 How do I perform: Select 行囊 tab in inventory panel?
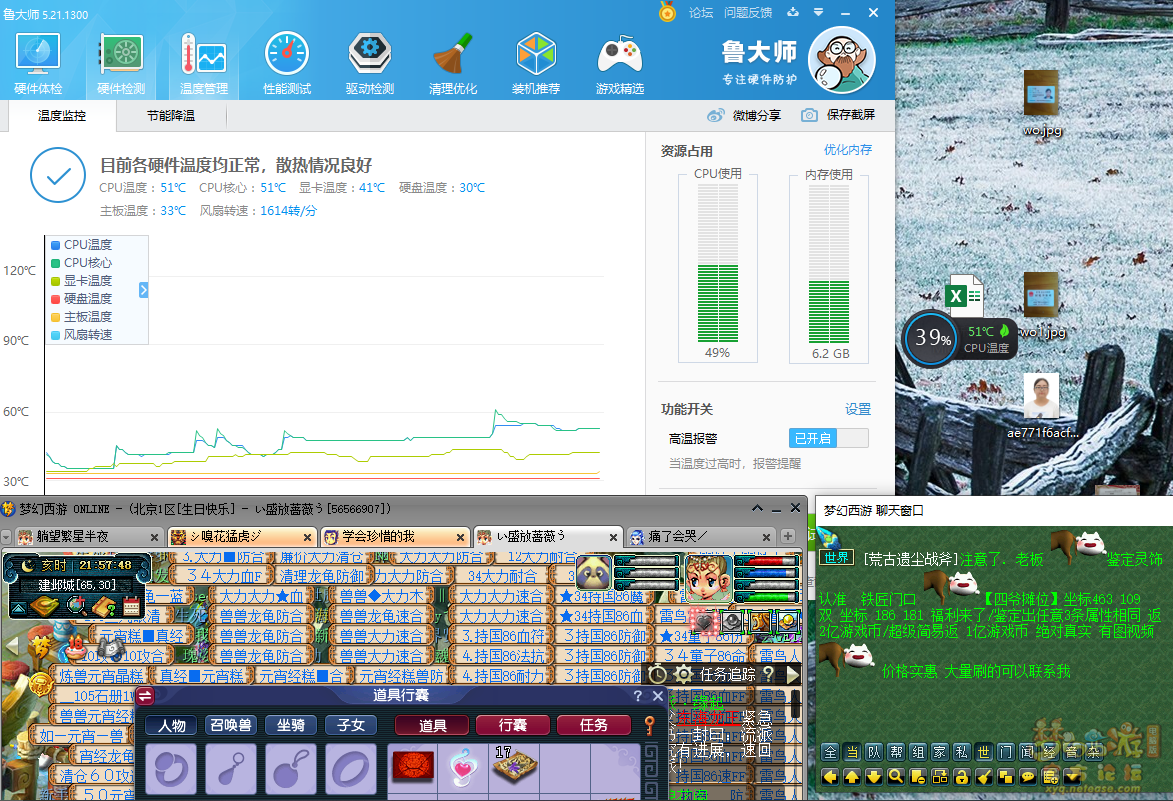513,725
